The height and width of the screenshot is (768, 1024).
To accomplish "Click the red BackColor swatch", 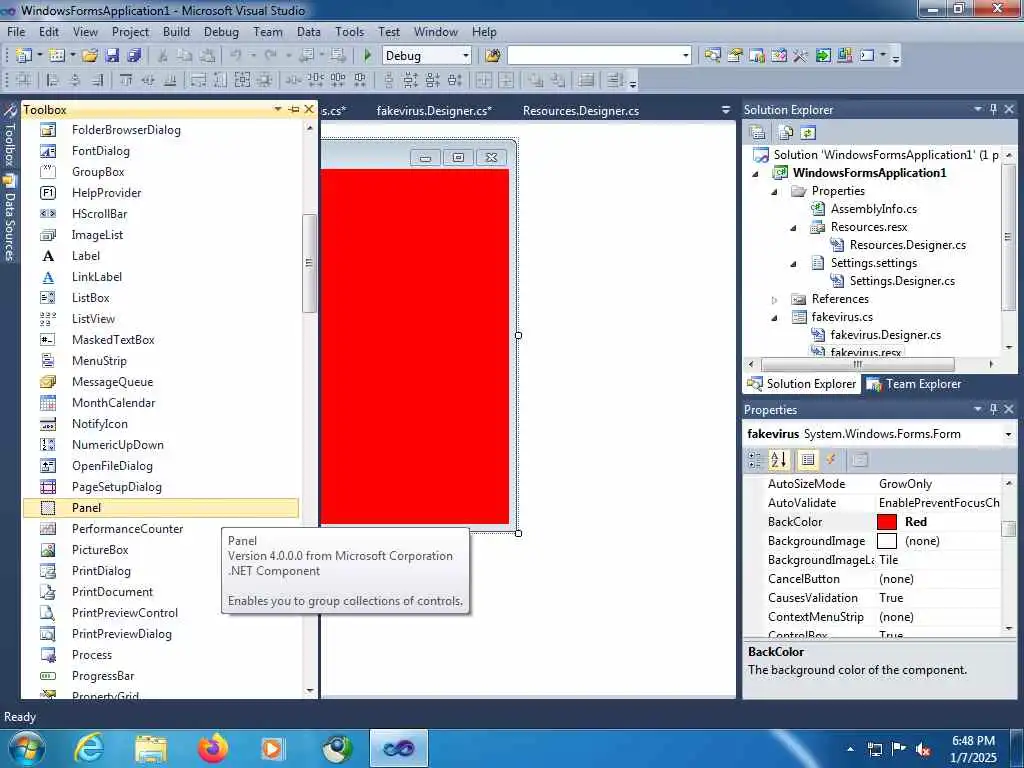I will tap(886, 522).
